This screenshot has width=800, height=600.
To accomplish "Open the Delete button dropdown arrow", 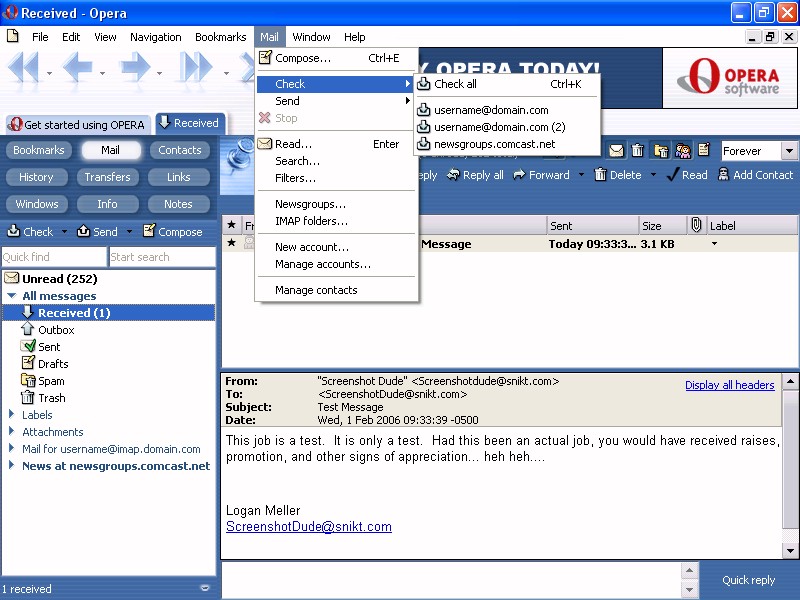I will pyautogui.click(x=653, y=175).
